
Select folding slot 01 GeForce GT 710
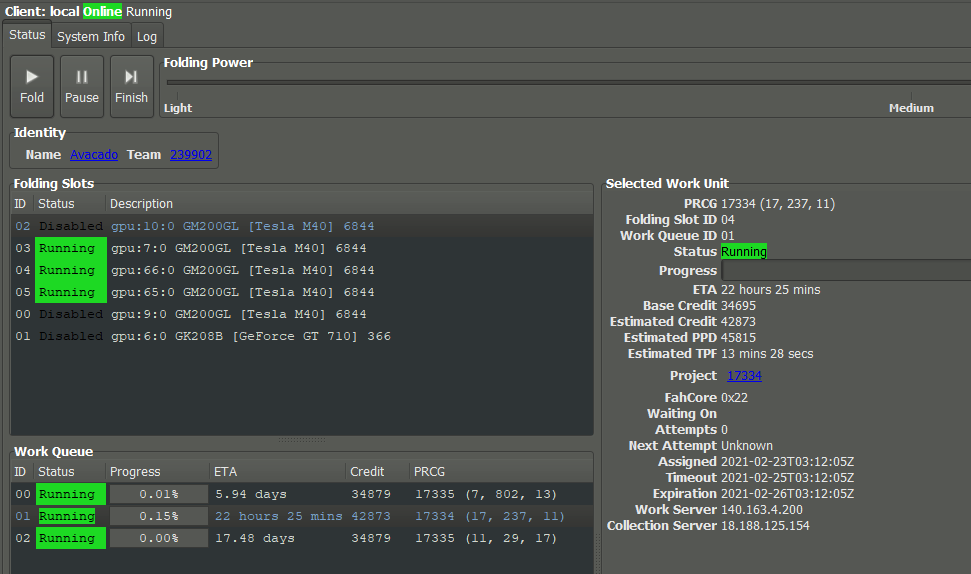[x=302, y=336]
